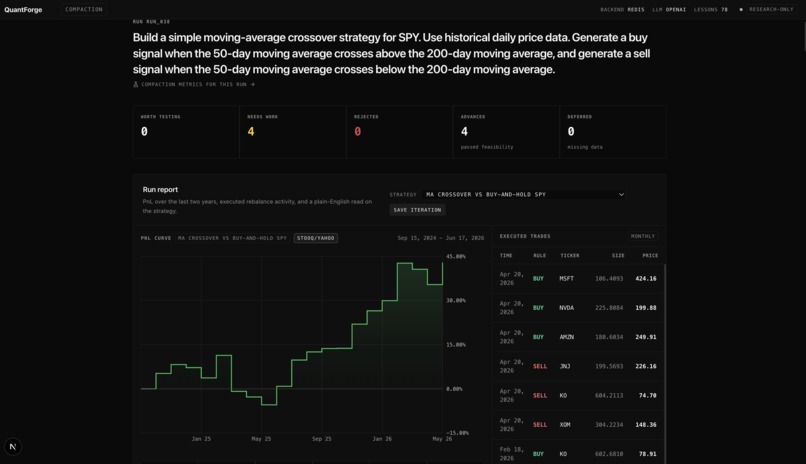
Task: Select the Rejected card
Action: (399, 132)
